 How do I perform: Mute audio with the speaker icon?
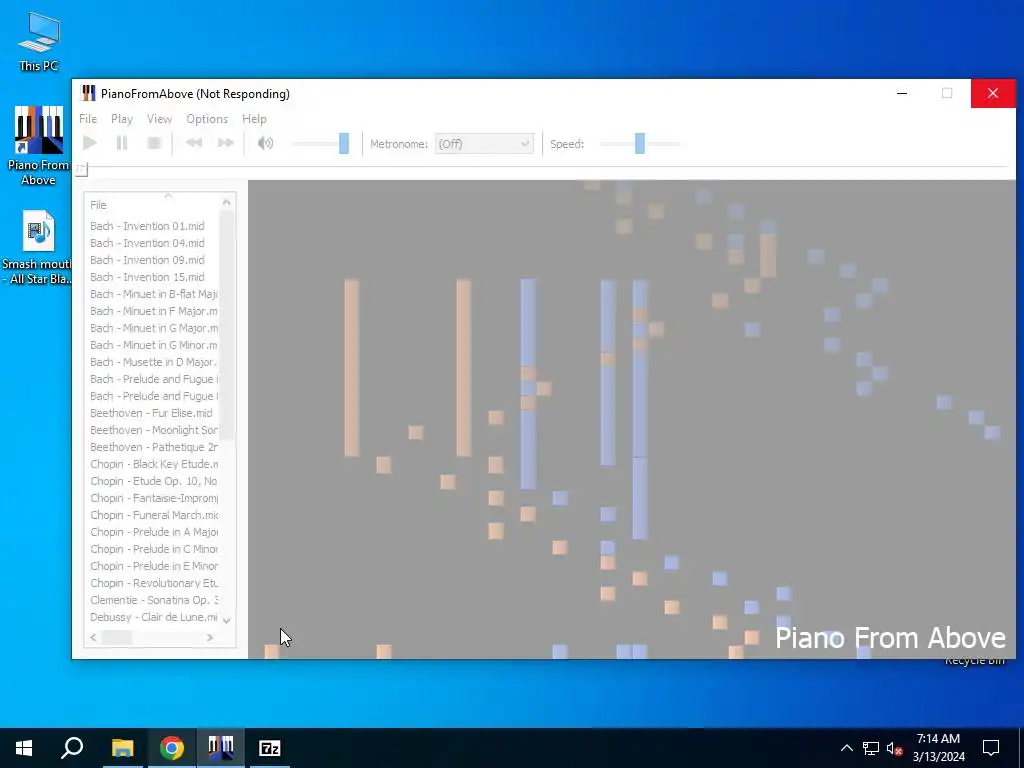[265, 143]
